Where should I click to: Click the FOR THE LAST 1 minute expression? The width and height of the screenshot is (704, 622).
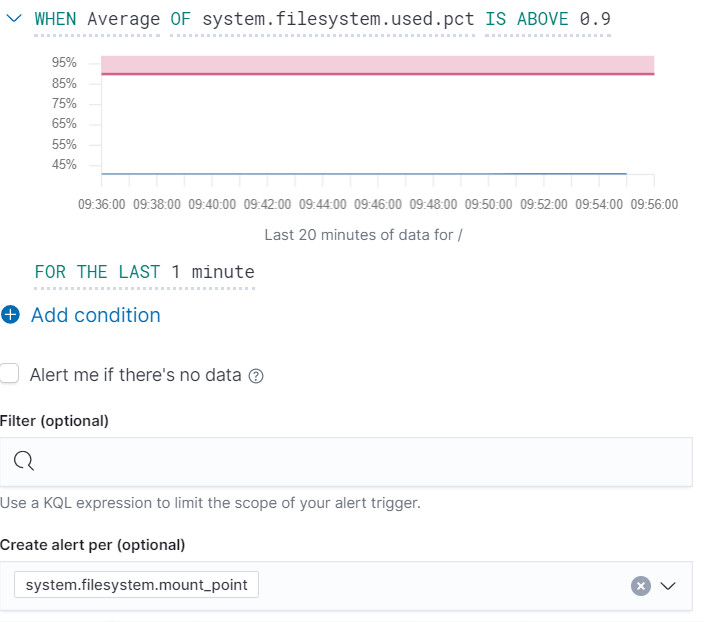coord(144,272)
